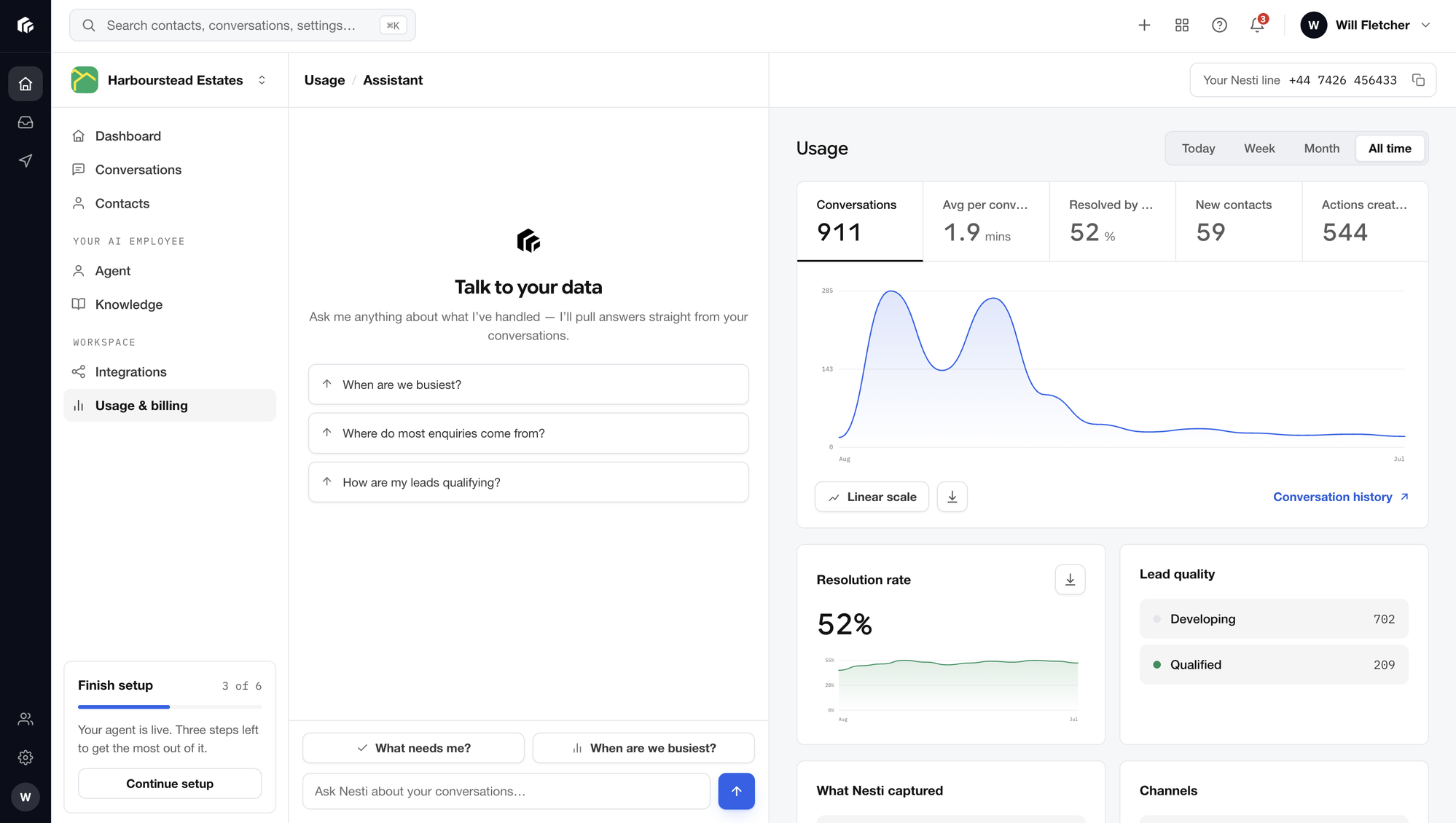Select the Resolved by metric tab
1456x823 pixels.
point(1112,221)
